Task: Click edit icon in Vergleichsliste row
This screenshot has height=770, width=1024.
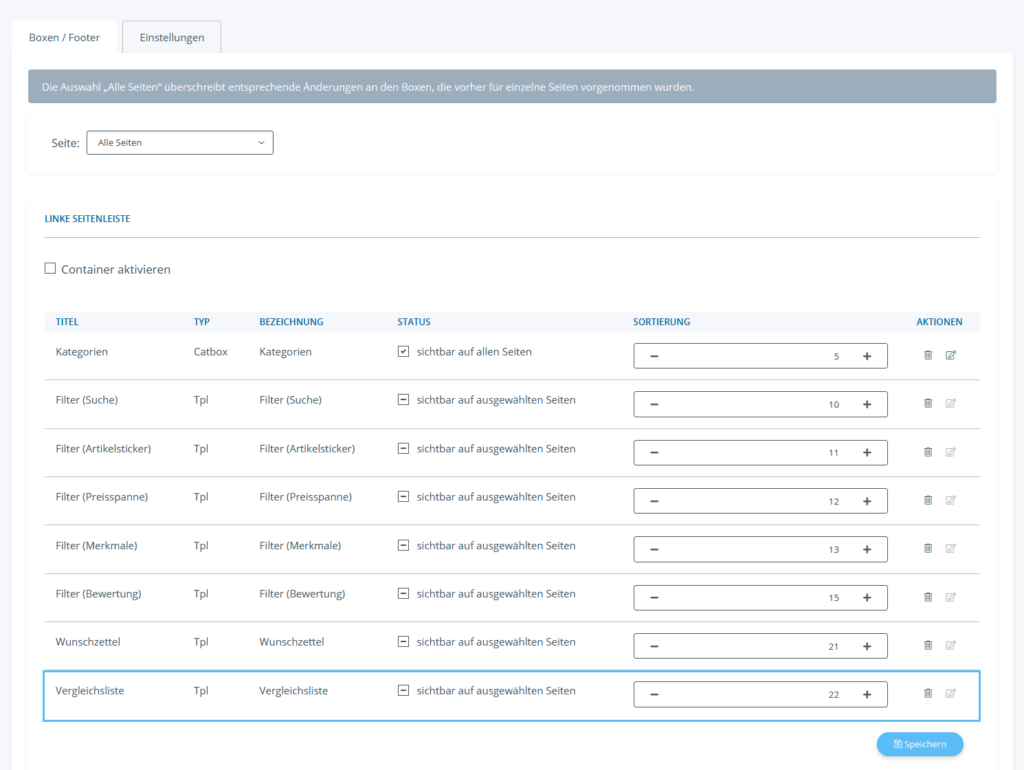Action: 951,693
